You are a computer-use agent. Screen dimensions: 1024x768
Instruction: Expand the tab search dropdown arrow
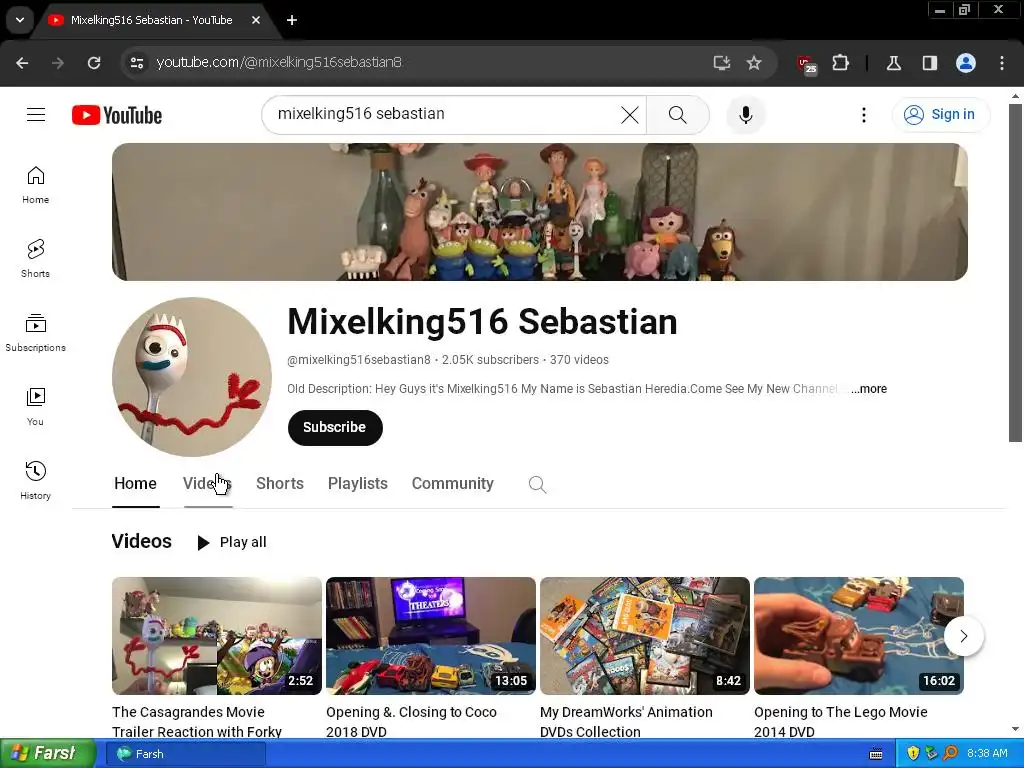20,20
